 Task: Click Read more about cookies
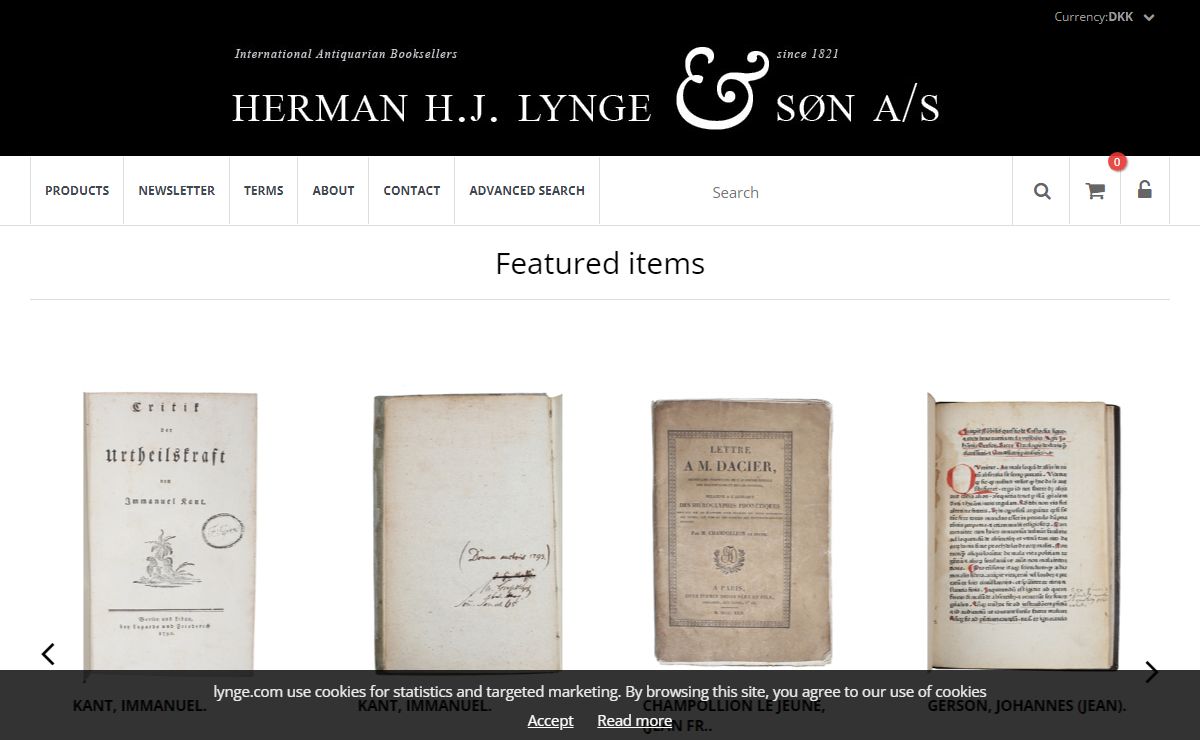click(634, 720)
